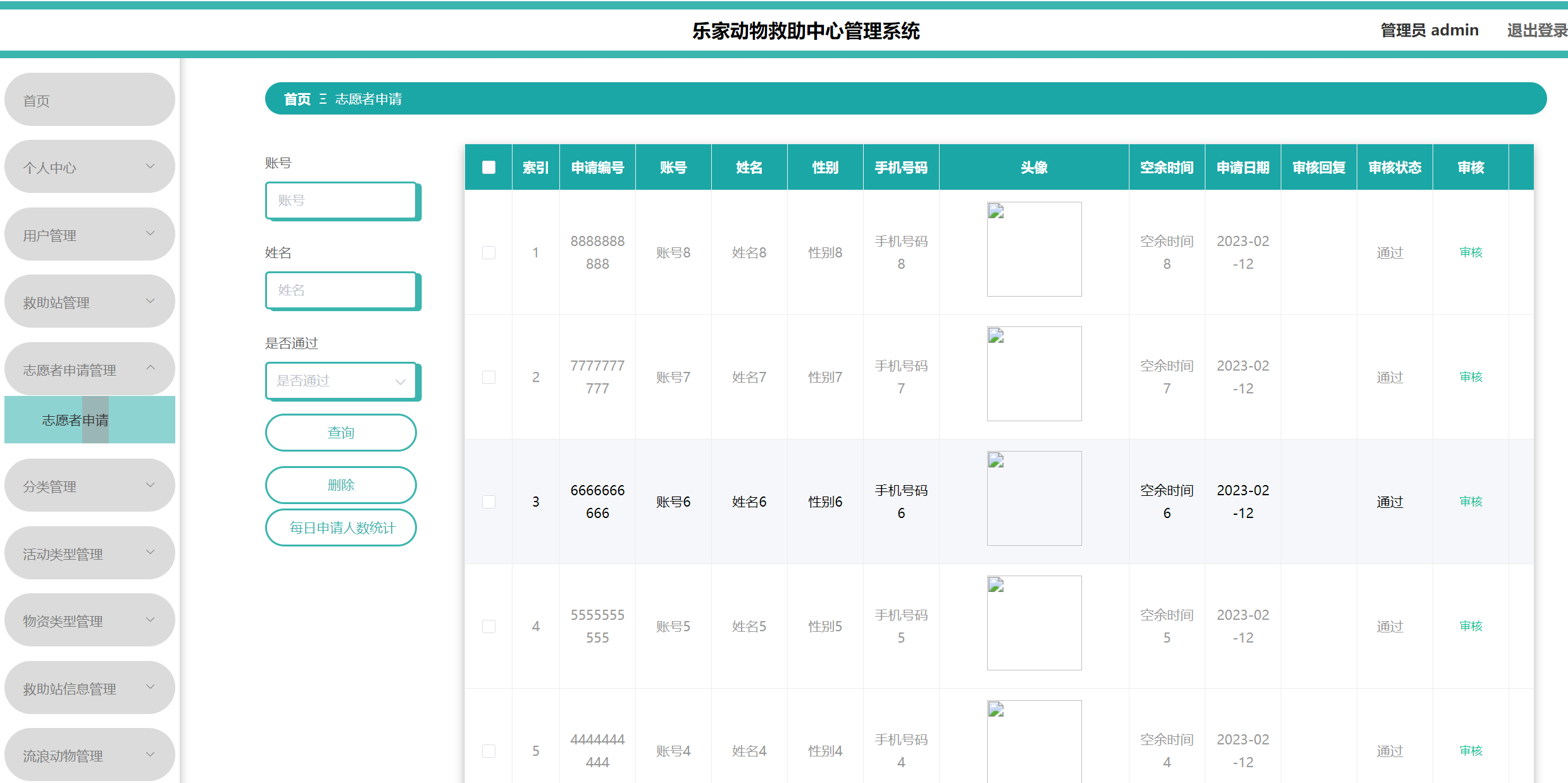Image resolution: width=1568 pixels, height=783 pixels.
Task: Click 审核 link for 账号5 row
Action: pos(1471,626)
